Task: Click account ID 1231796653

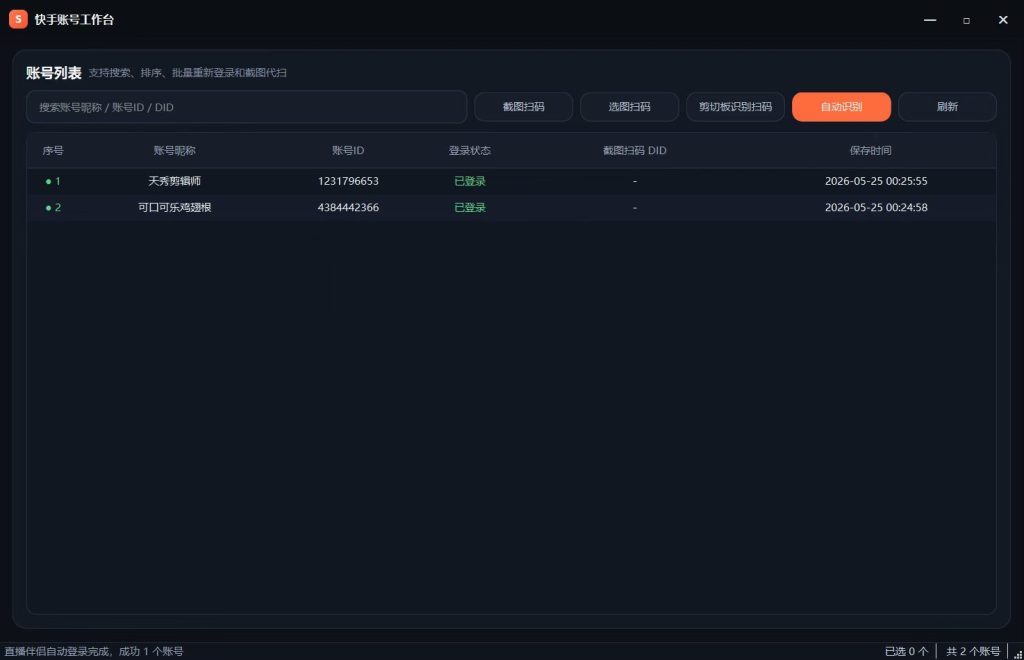Action: (x=348, y=181)
